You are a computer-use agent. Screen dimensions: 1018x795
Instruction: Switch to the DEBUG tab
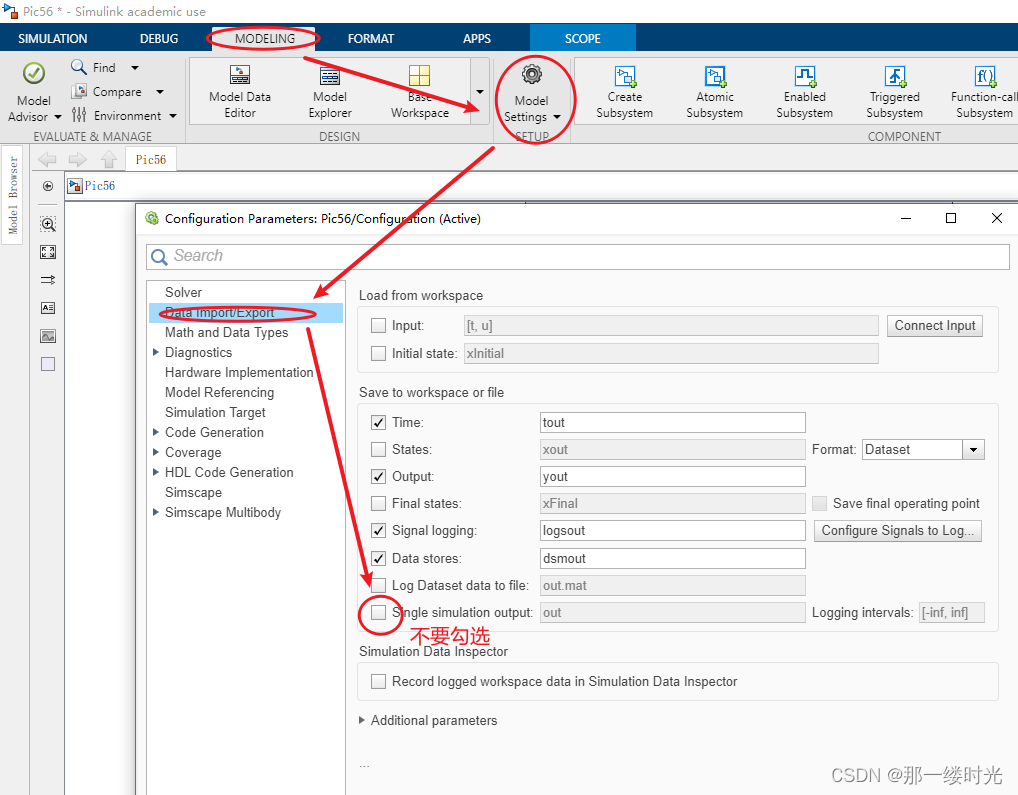coord(159,39)
